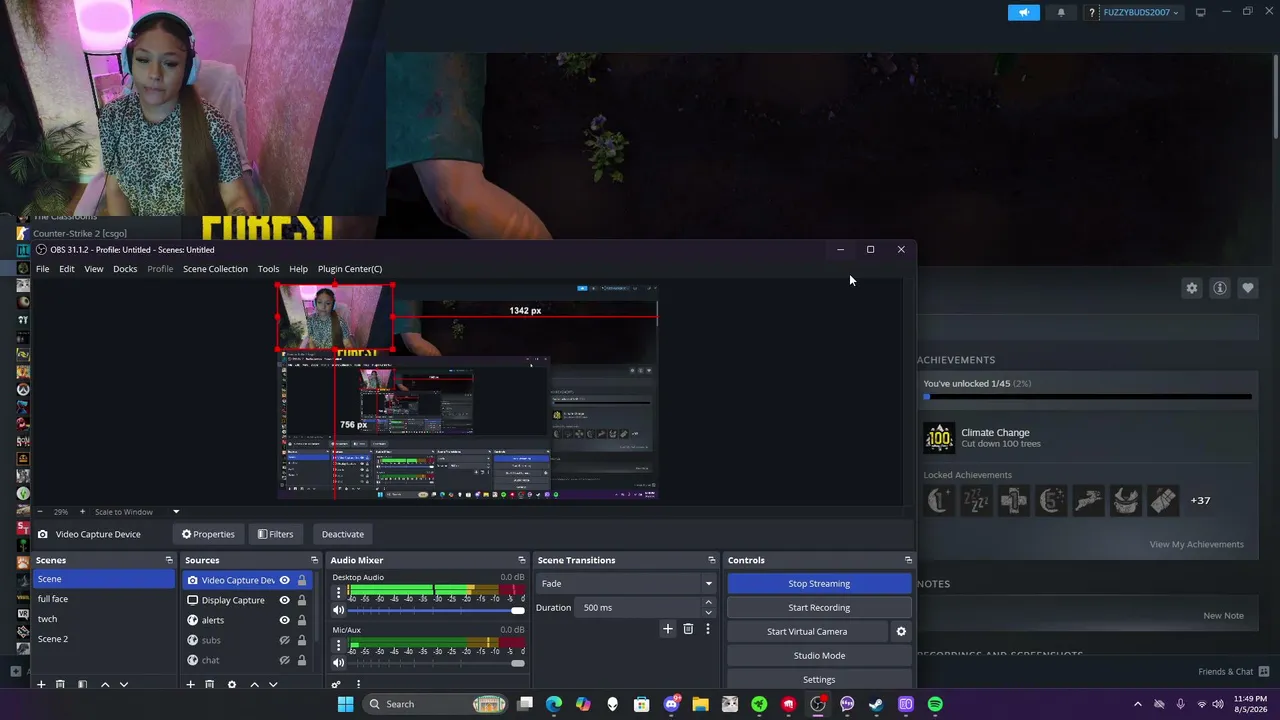
Task: Lock the Video Capture Device source
Action: [301, 580]
